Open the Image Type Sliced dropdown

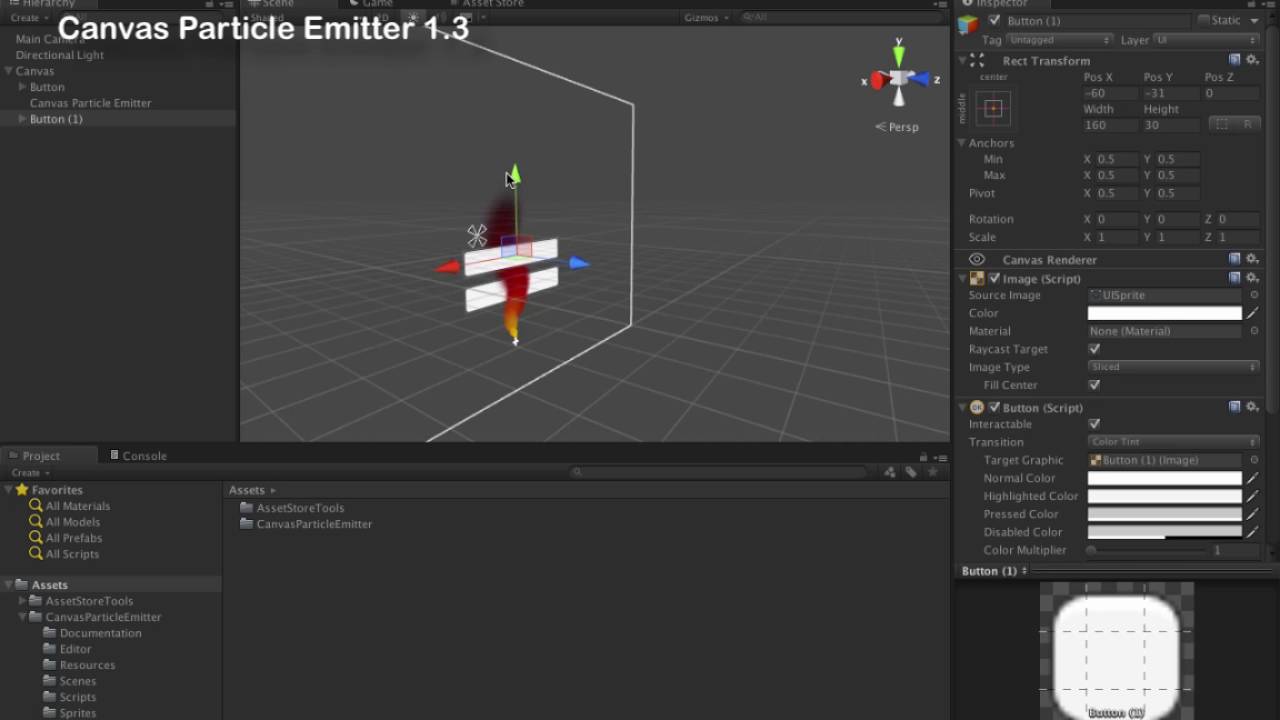click(x=1172, y=367)
